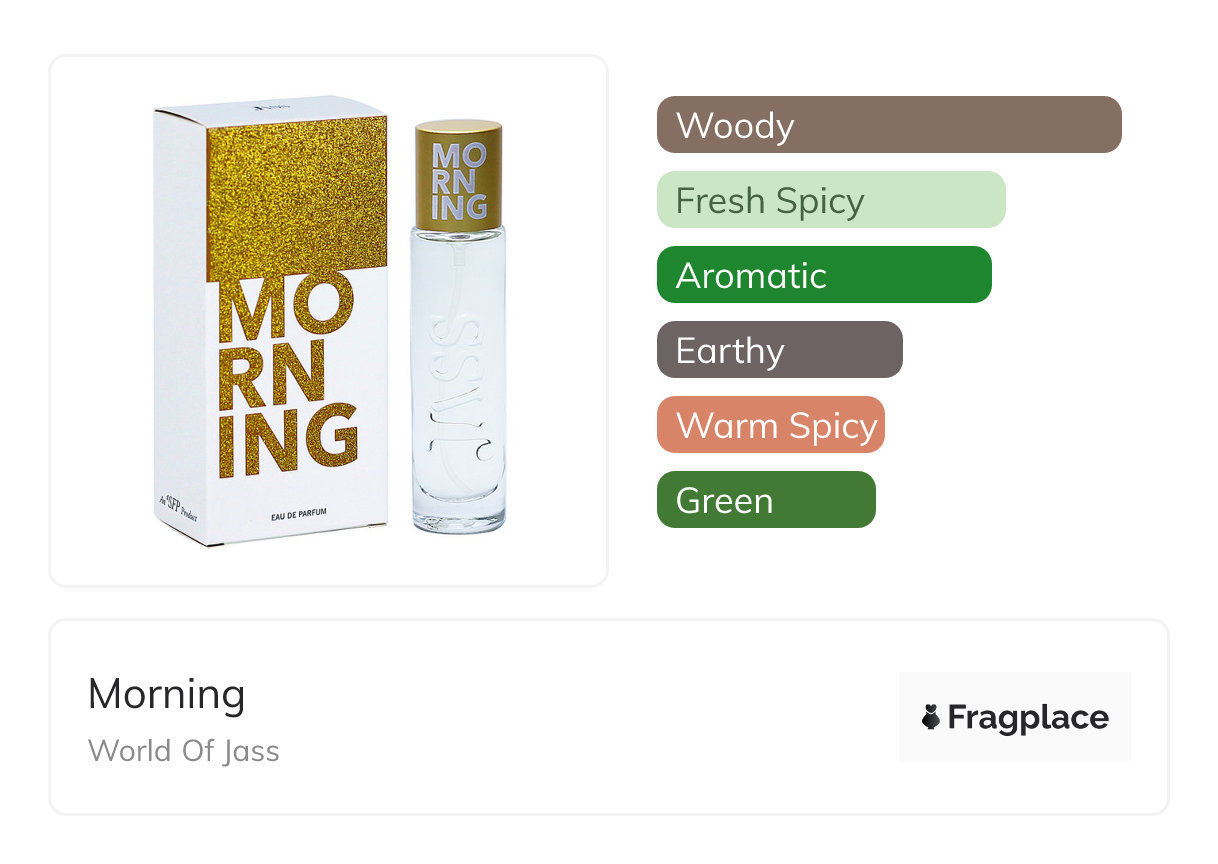The height and width of the screenshot is (864, 1218).
Task: Click the large MORNING lettering on the box
Action: click(287, 378)
